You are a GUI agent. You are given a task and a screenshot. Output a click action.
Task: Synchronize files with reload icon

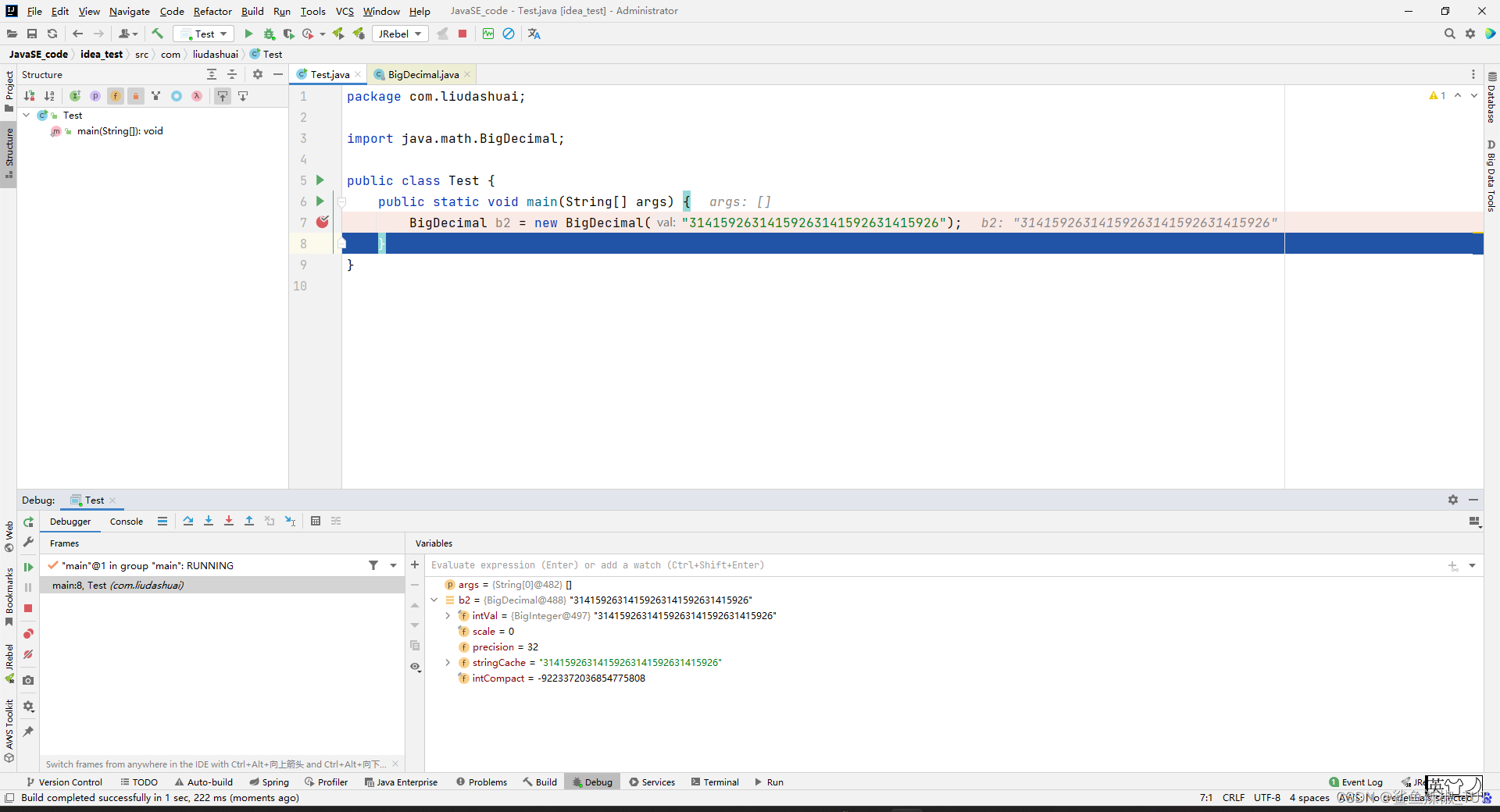[x=52, y=34]
